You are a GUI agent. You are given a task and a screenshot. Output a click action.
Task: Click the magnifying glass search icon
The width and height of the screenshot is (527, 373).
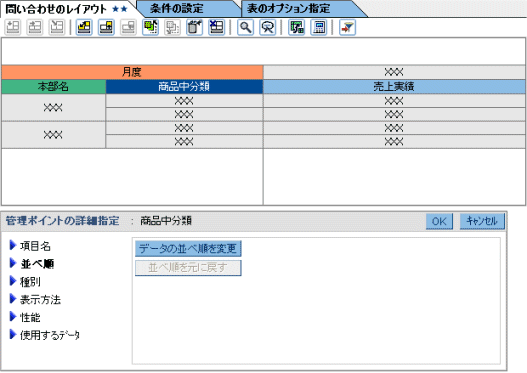tap(245, 27)
